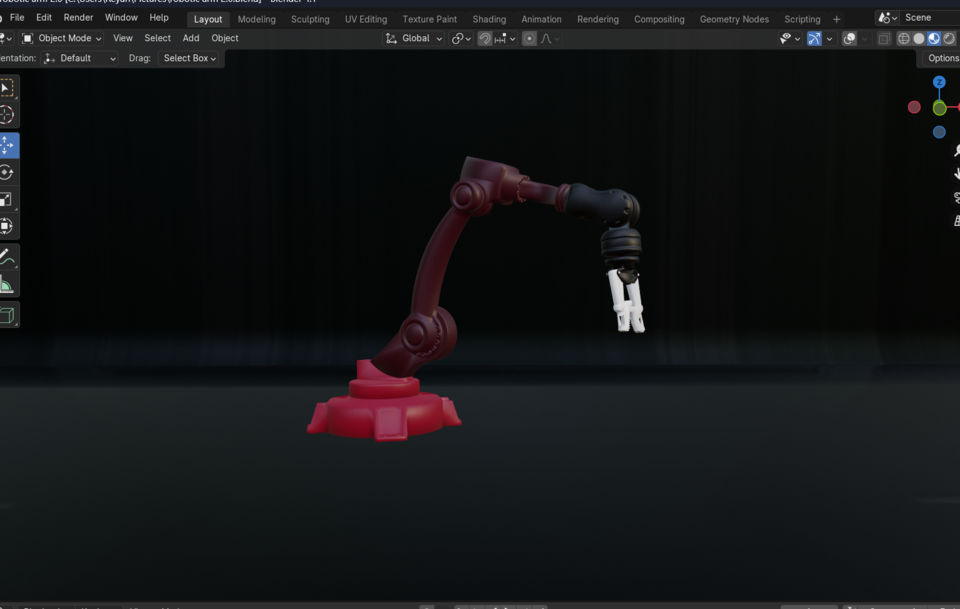Screen dimensions: 960x609
Task: Open the Add menu in viewport header
Action: pyautogui.click(x=190, y=38)
